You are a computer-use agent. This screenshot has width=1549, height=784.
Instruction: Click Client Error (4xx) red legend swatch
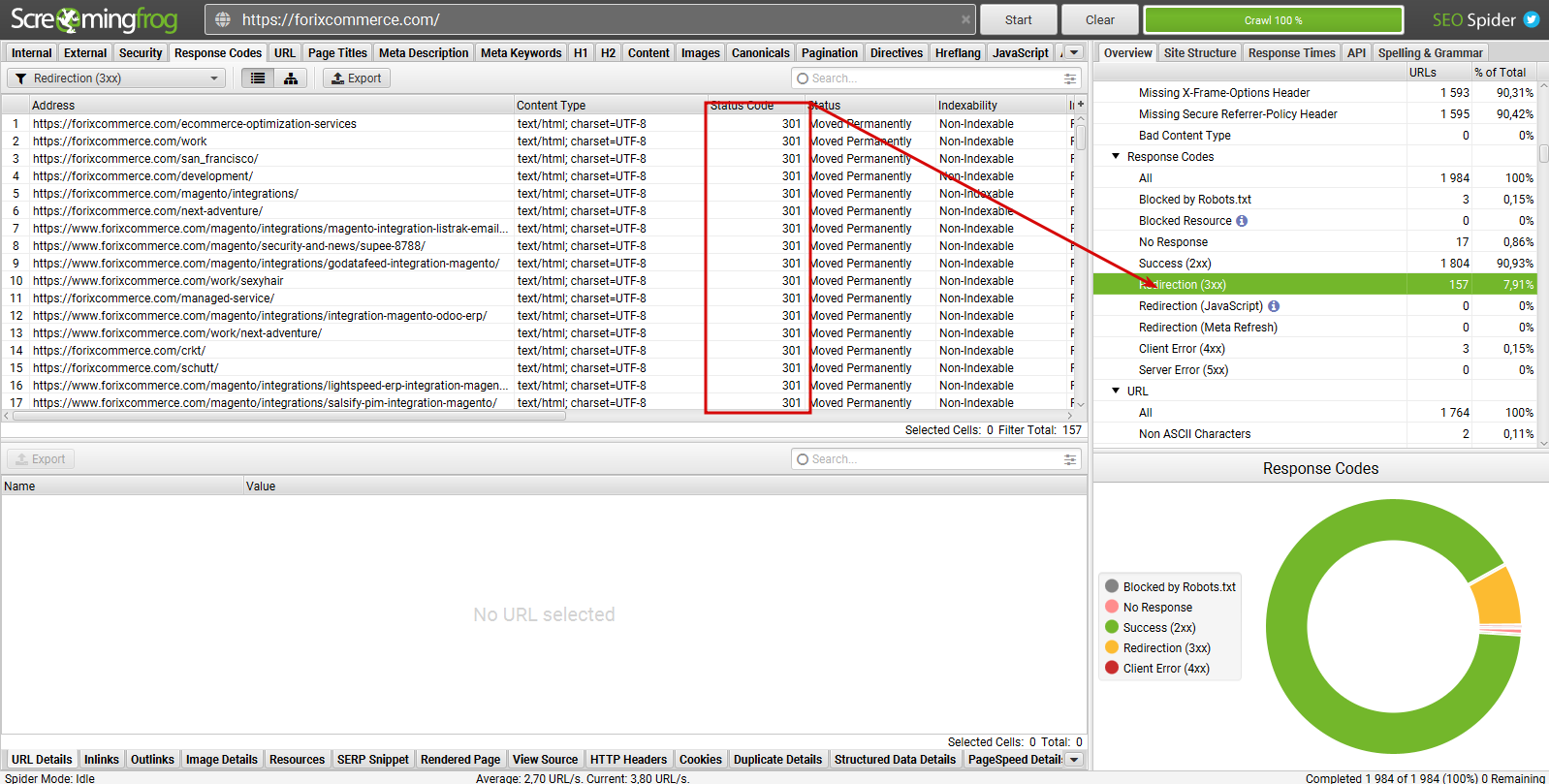1112,668
